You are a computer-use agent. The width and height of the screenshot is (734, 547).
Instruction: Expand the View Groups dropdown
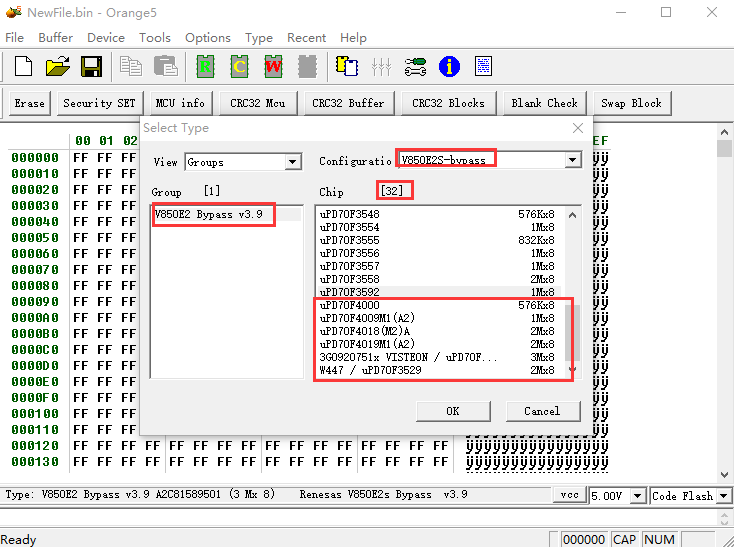pyautogui.click(x=293, y=162)
